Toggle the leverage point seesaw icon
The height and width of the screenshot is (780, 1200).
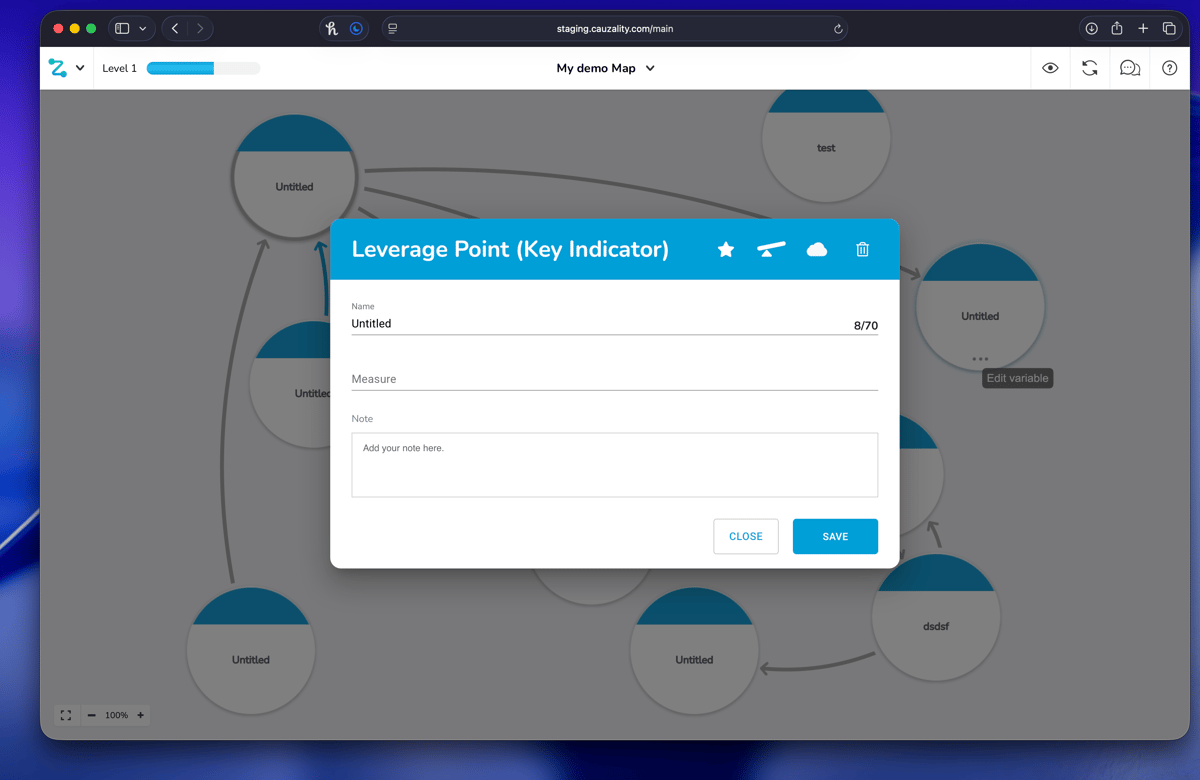tap(771, 249)
